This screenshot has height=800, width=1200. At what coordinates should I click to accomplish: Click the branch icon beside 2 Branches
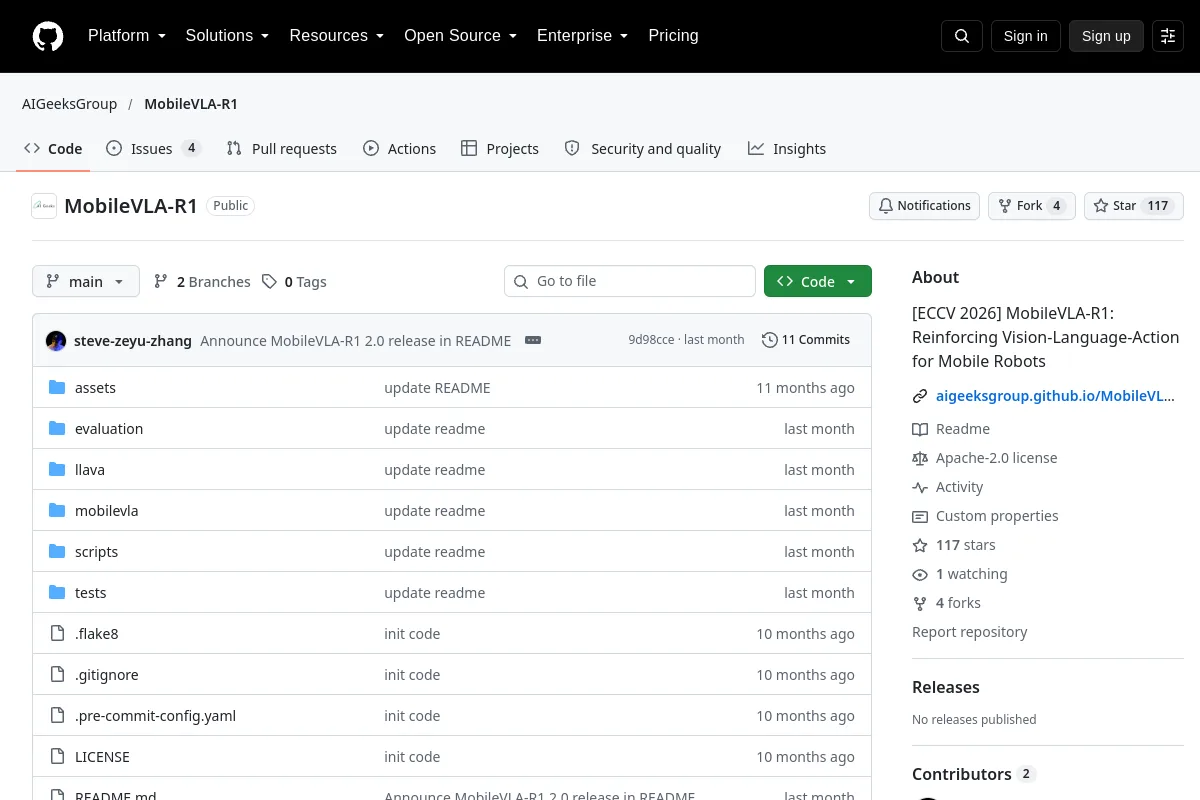(161, 282)
